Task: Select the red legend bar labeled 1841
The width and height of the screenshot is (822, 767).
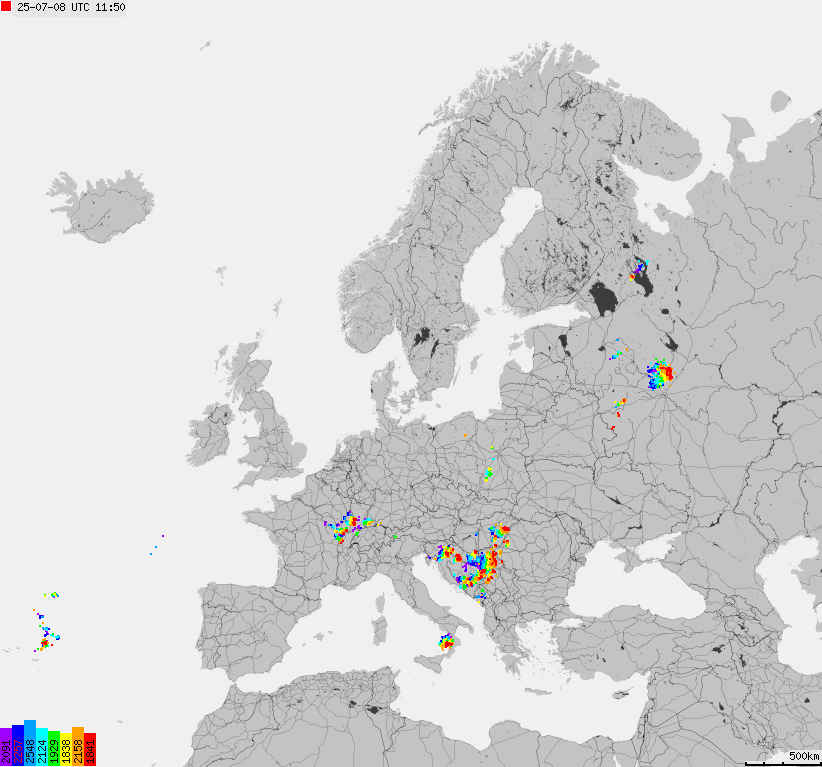Action: (90, 749)
